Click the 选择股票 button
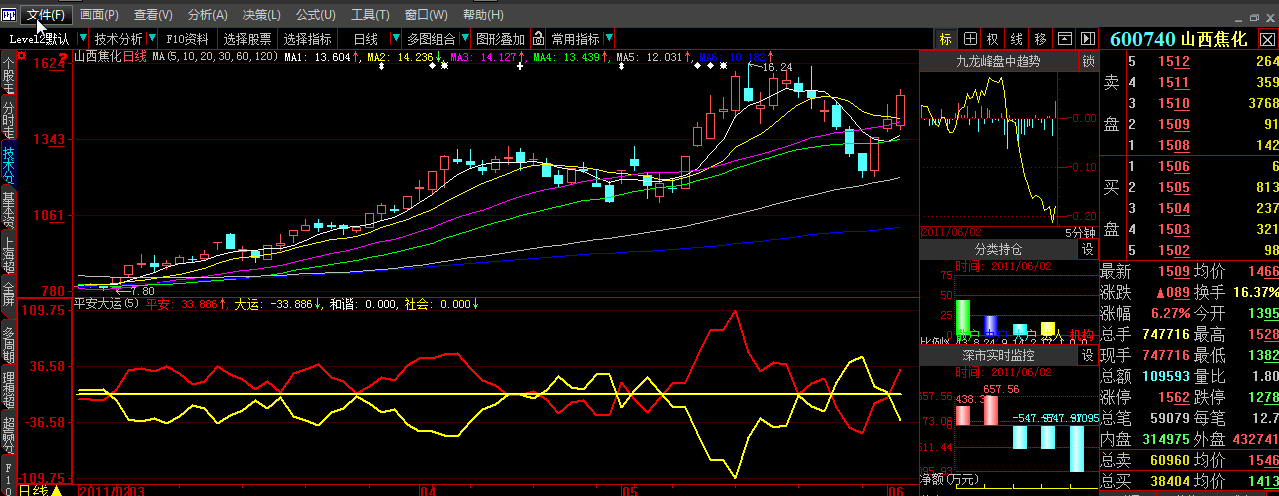The width and height of the screenshot is (1279, 496). [247, 39]
